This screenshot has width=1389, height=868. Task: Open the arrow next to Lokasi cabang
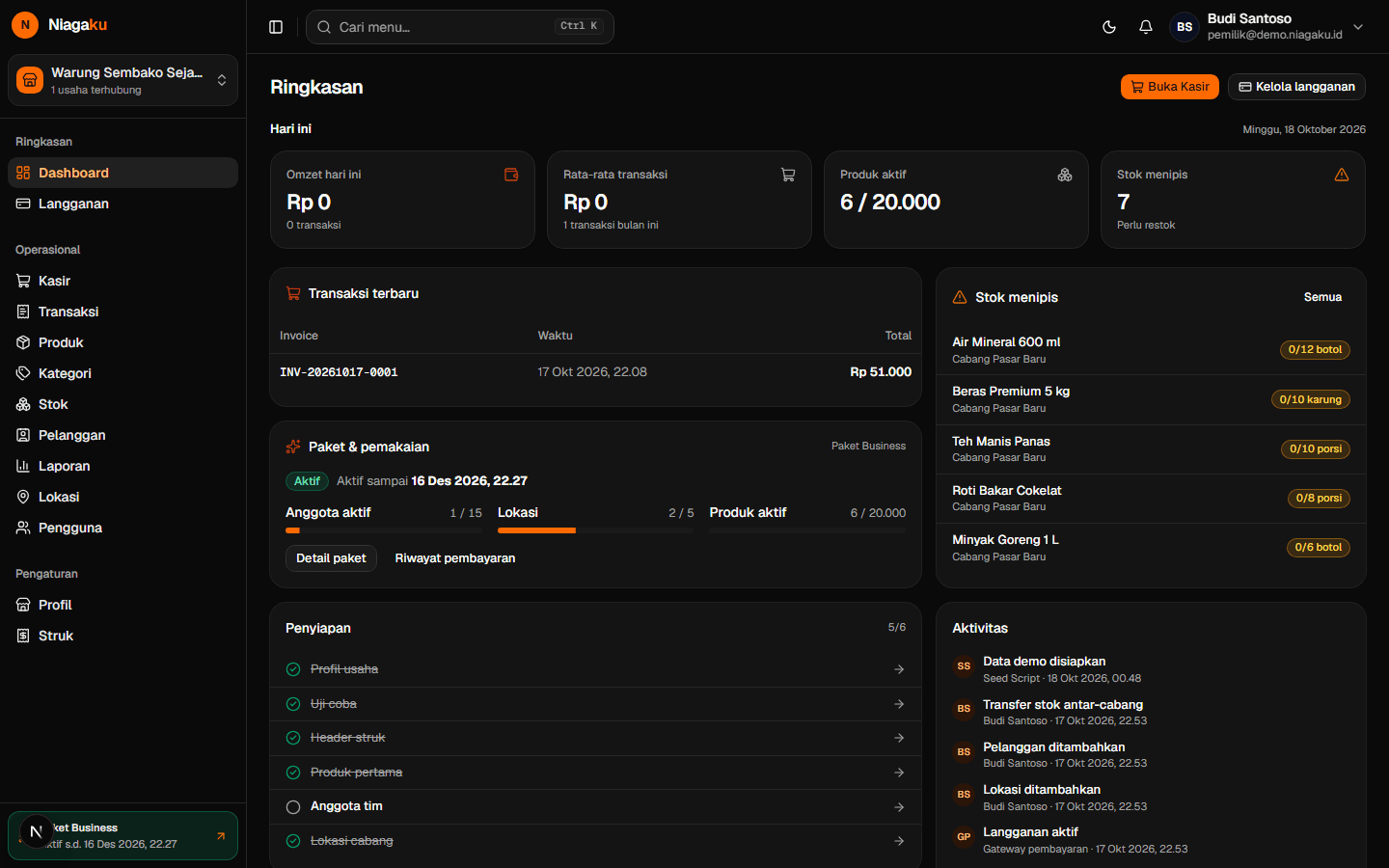(899, 841)
